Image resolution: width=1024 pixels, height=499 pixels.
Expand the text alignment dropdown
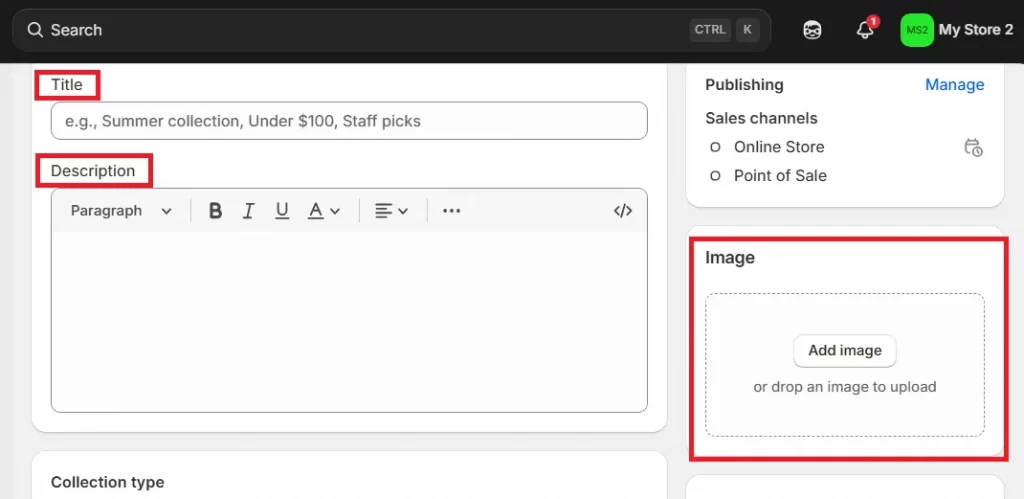[x=391, y=211]
